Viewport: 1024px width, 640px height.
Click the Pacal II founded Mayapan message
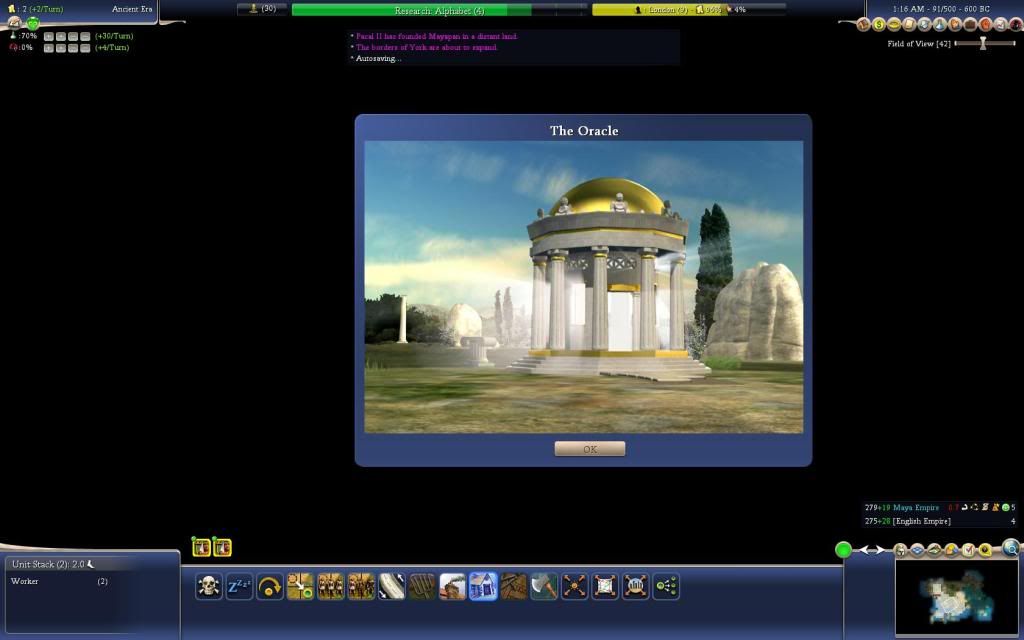[436, 37]
